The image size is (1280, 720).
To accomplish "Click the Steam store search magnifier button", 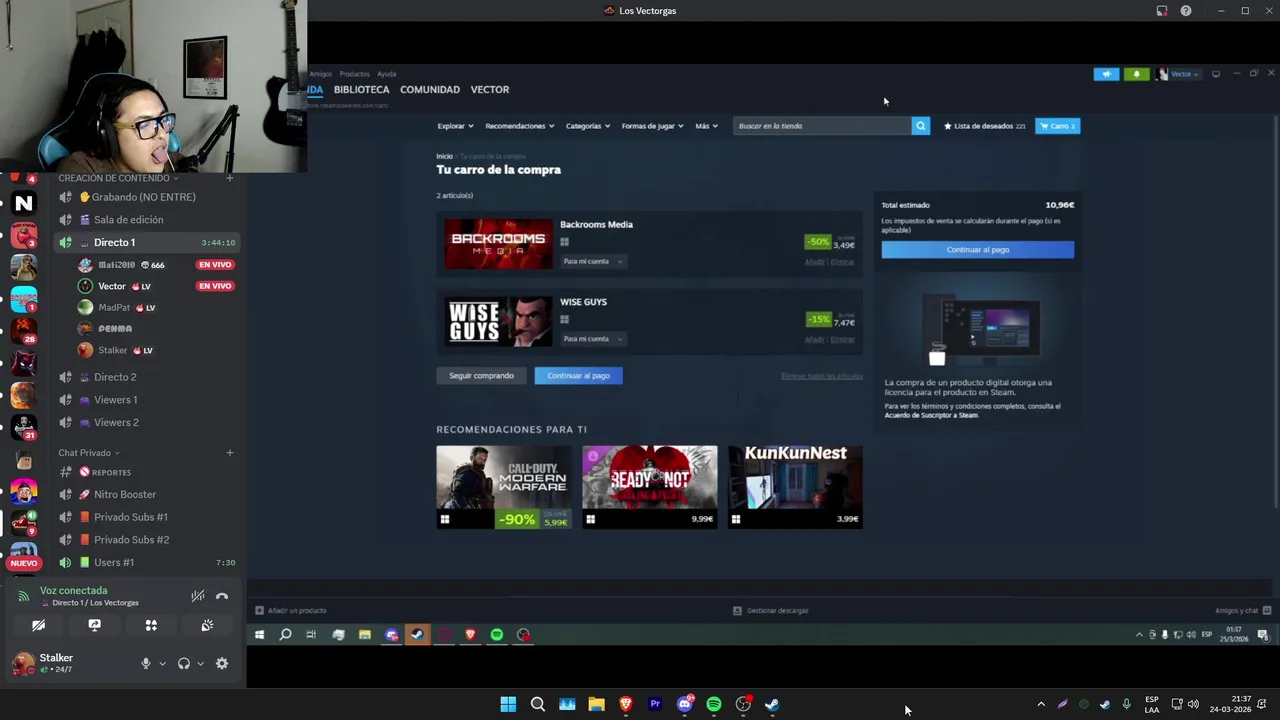I will point(920,126).
